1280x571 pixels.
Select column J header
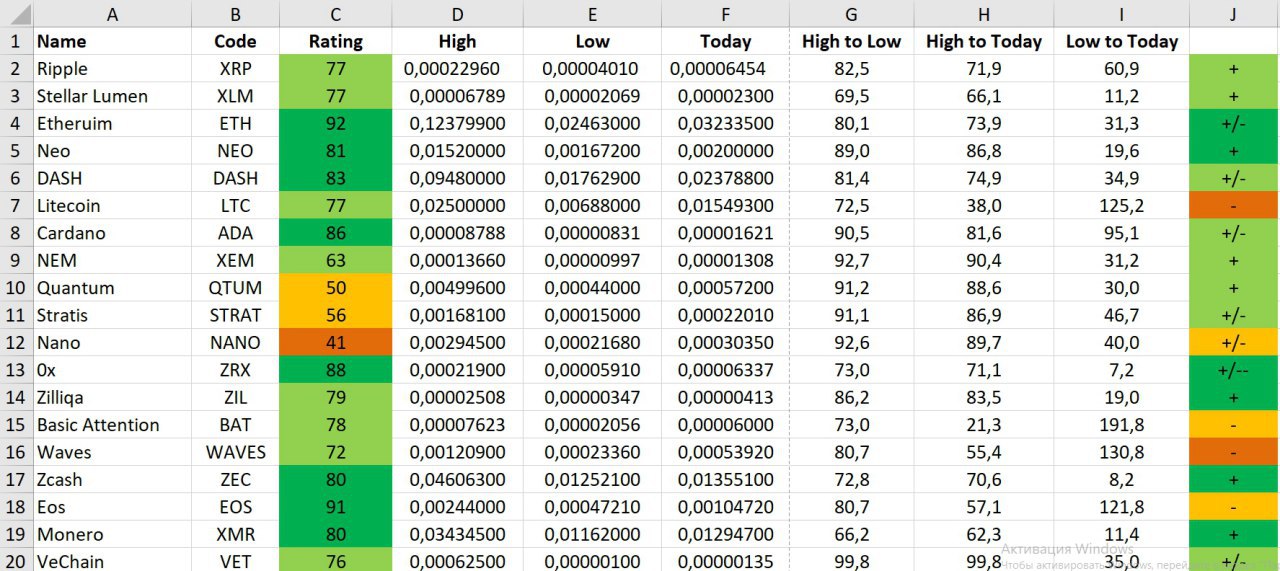[1234, 14]
